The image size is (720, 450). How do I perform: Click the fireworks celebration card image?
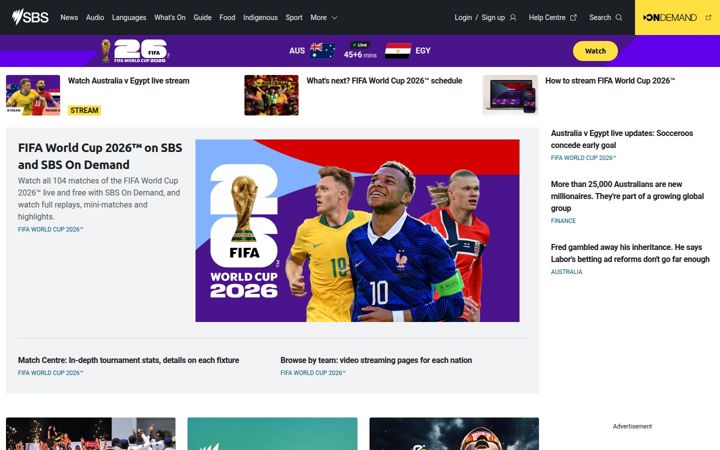pyautogui.click(x=91, y=433)
